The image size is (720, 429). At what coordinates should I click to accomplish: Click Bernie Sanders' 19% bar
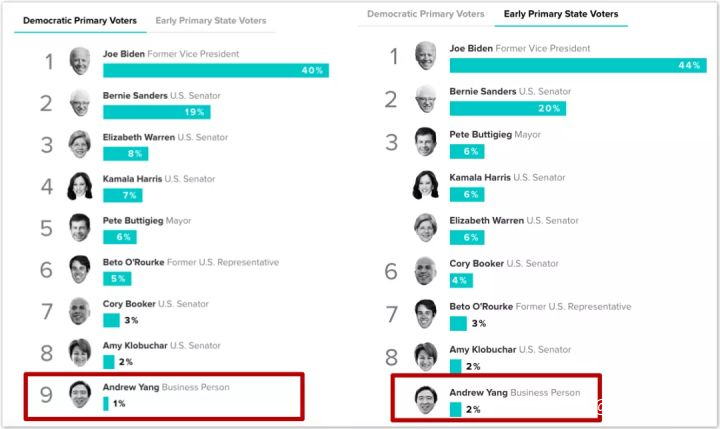pyautogui.click(x=156, y=112)
